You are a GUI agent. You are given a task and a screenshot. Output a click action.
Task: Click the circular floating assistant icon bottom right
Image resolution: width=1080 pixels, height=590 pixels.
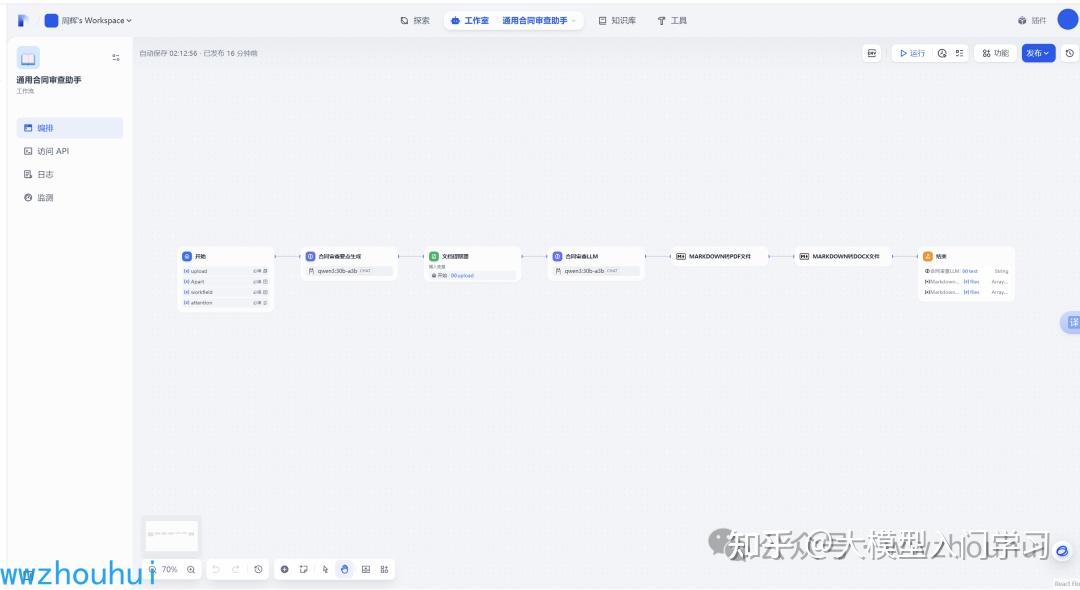tap(1062, 551)
